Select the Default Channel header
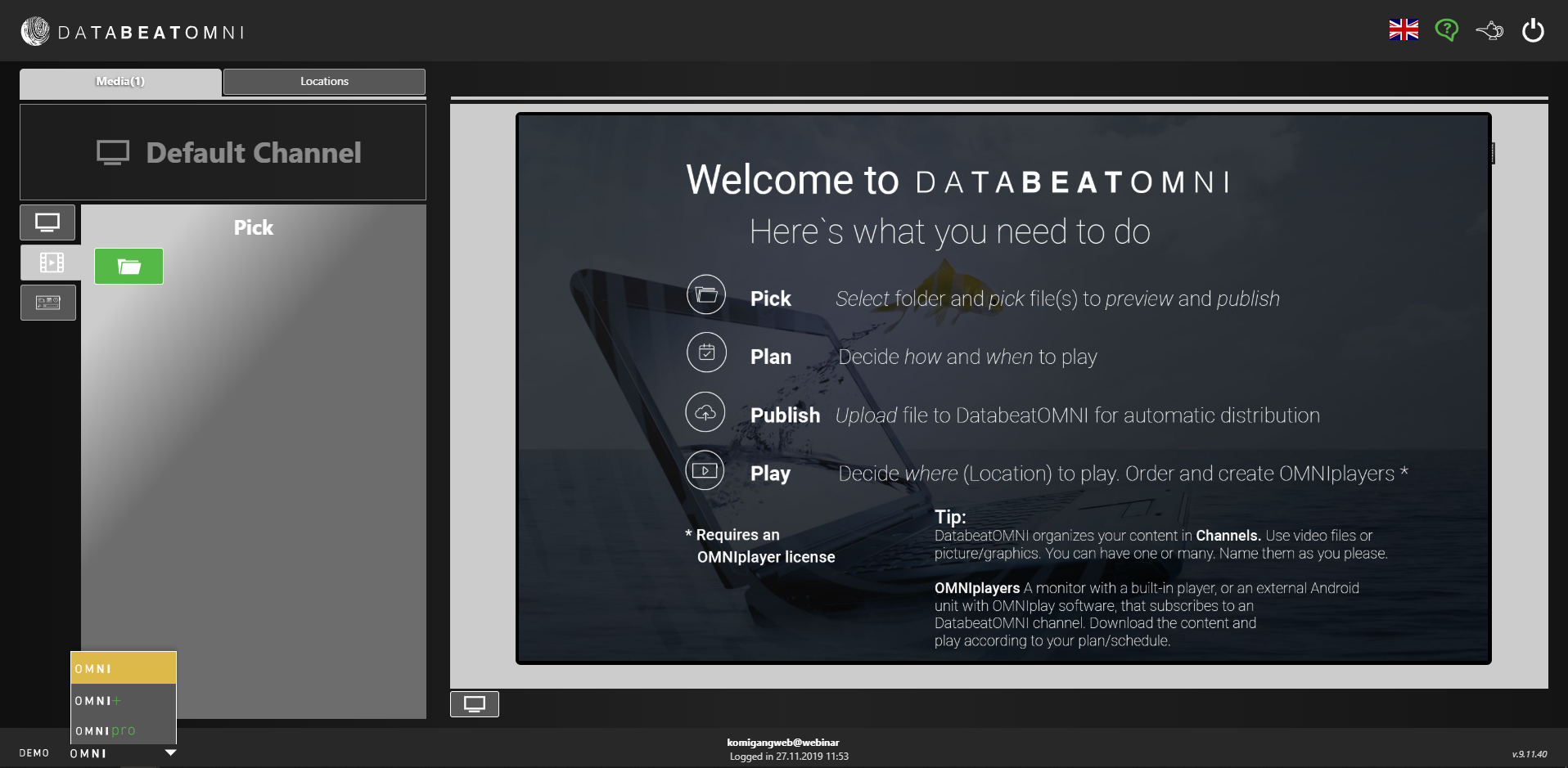The image size is (1568, 768). point(223,152)
